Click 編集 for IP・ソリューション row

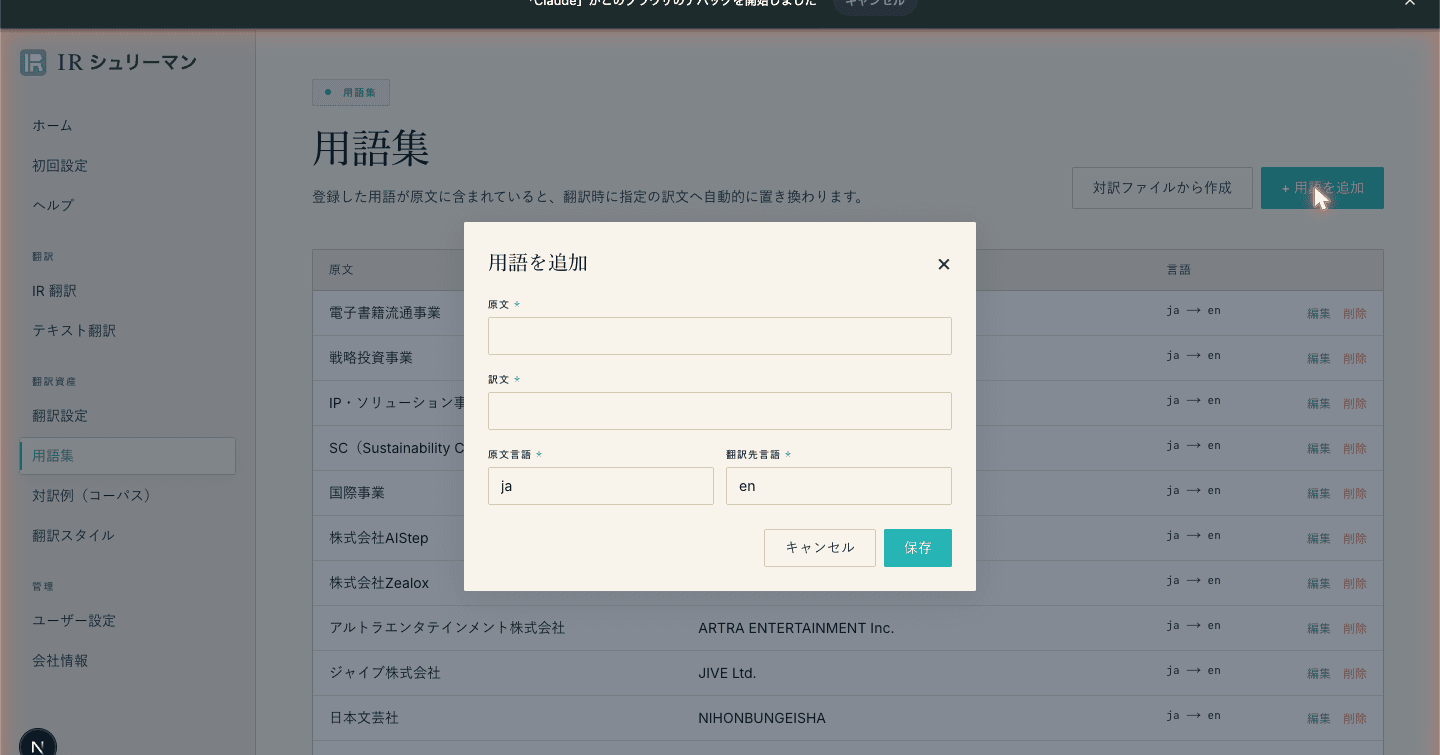click(x=1319, y=404)
